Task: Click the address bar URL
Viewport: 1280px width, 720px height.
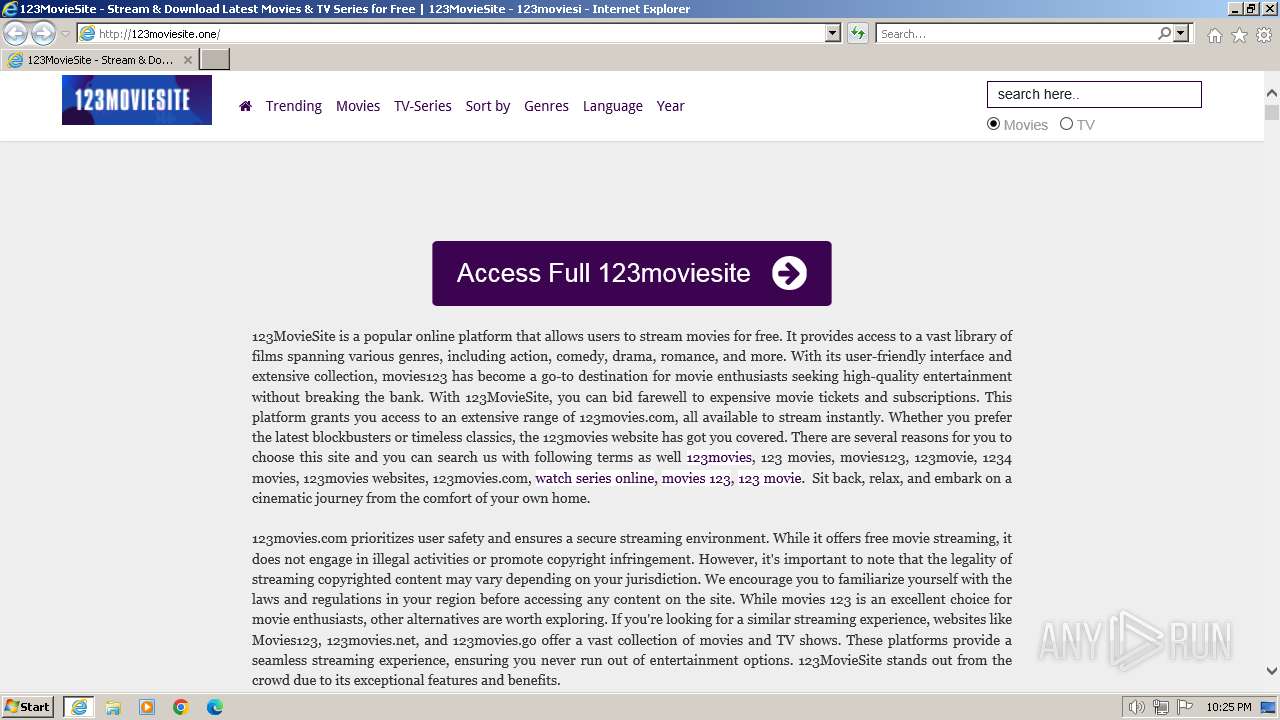Action: click(x=160, y=34)
